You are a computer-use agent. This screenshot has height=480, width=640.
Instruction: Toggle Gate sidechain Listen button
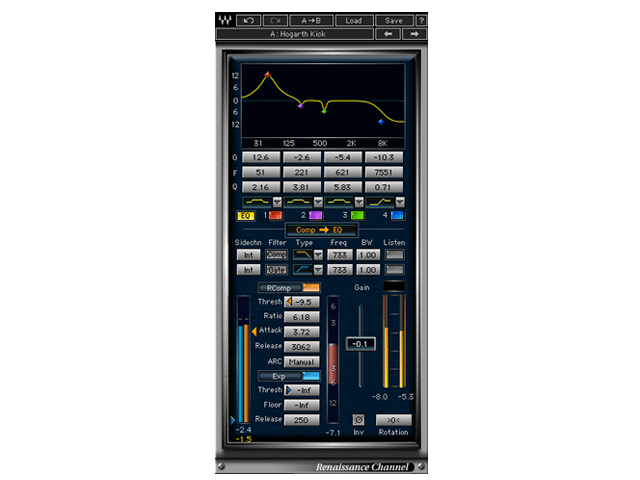395,270
